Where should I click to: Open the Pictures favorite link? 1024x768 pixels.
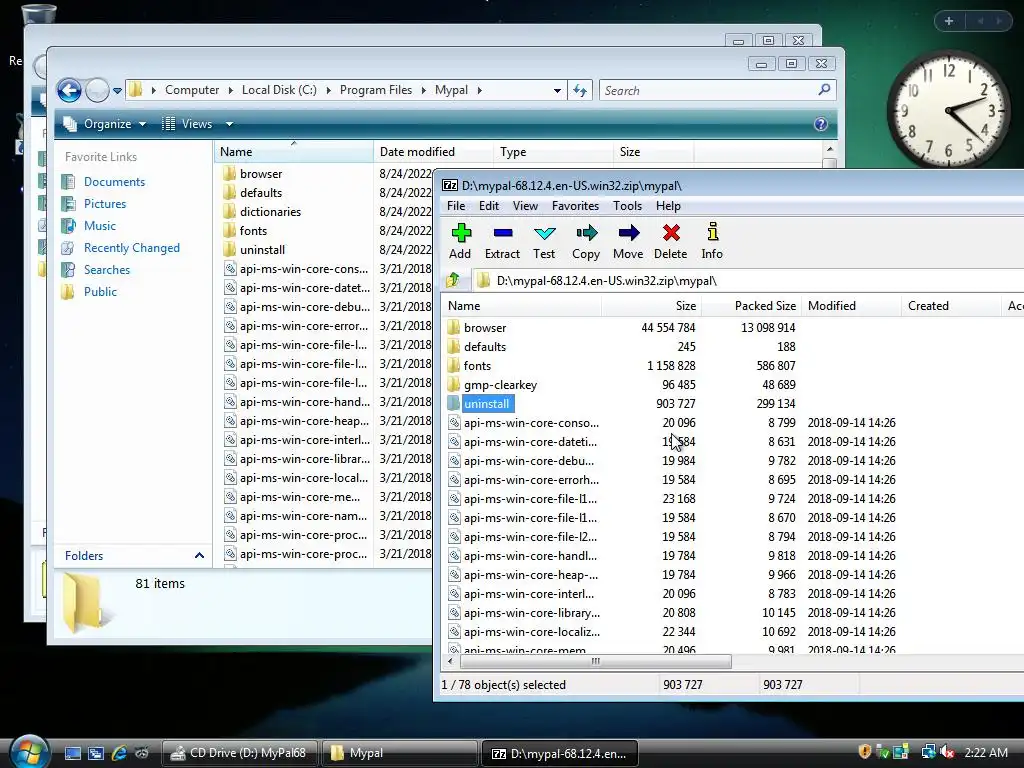[104, 204]
